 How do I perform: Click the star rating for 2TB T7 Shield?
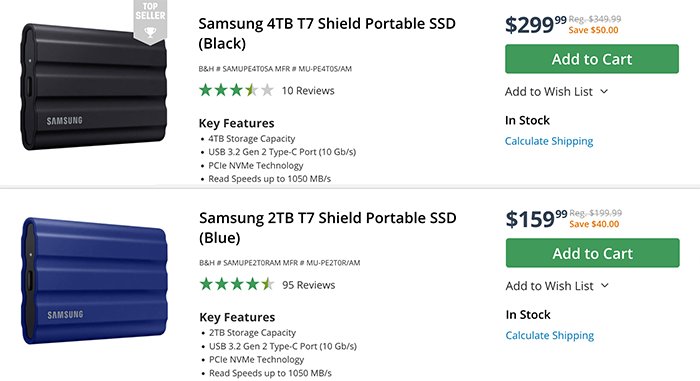pyautogui.click(x=237, y=285)
